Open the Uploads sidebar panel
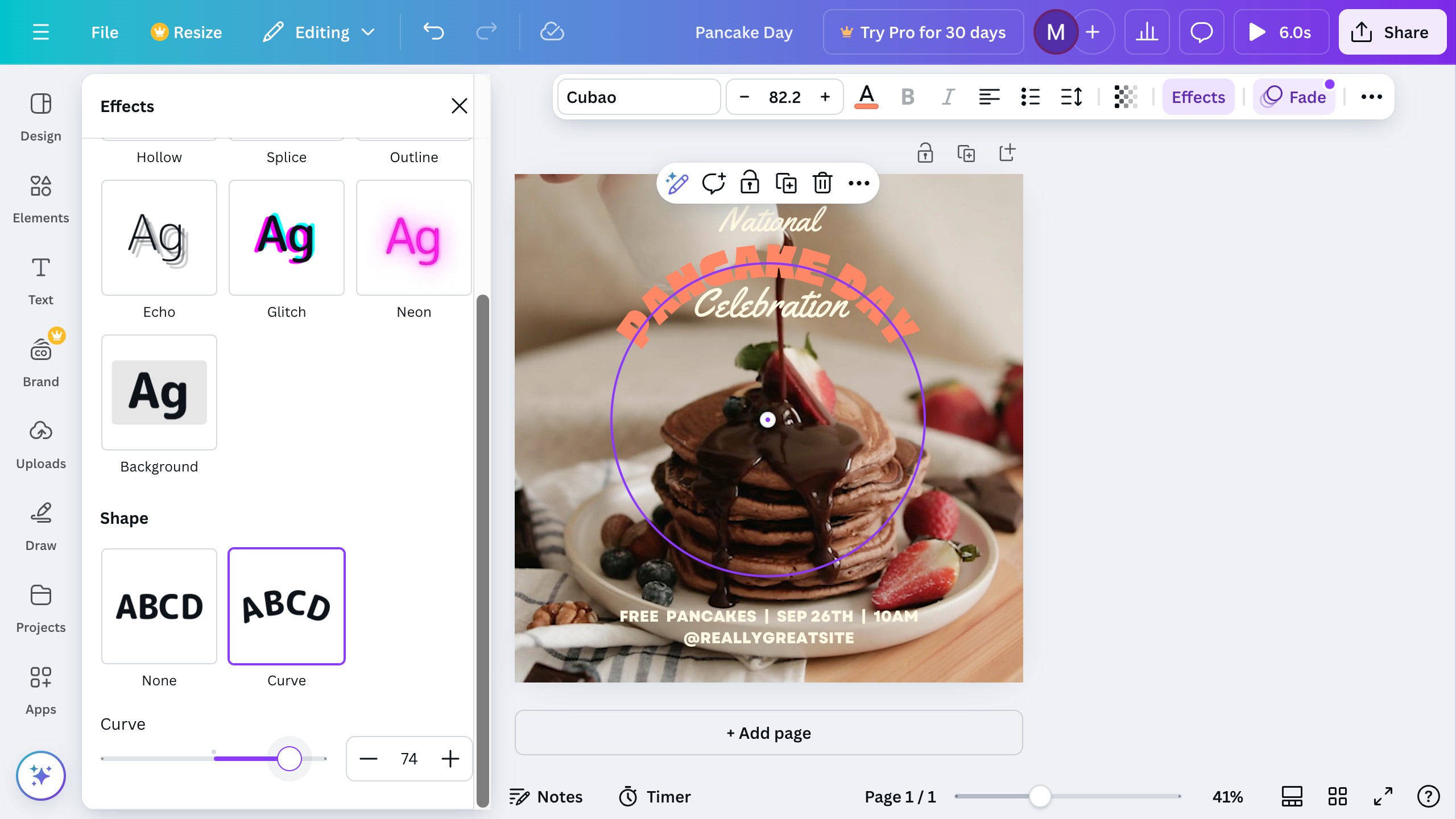Image resolution: width=1456 pixels, height=819 pixels. [41, 445]
